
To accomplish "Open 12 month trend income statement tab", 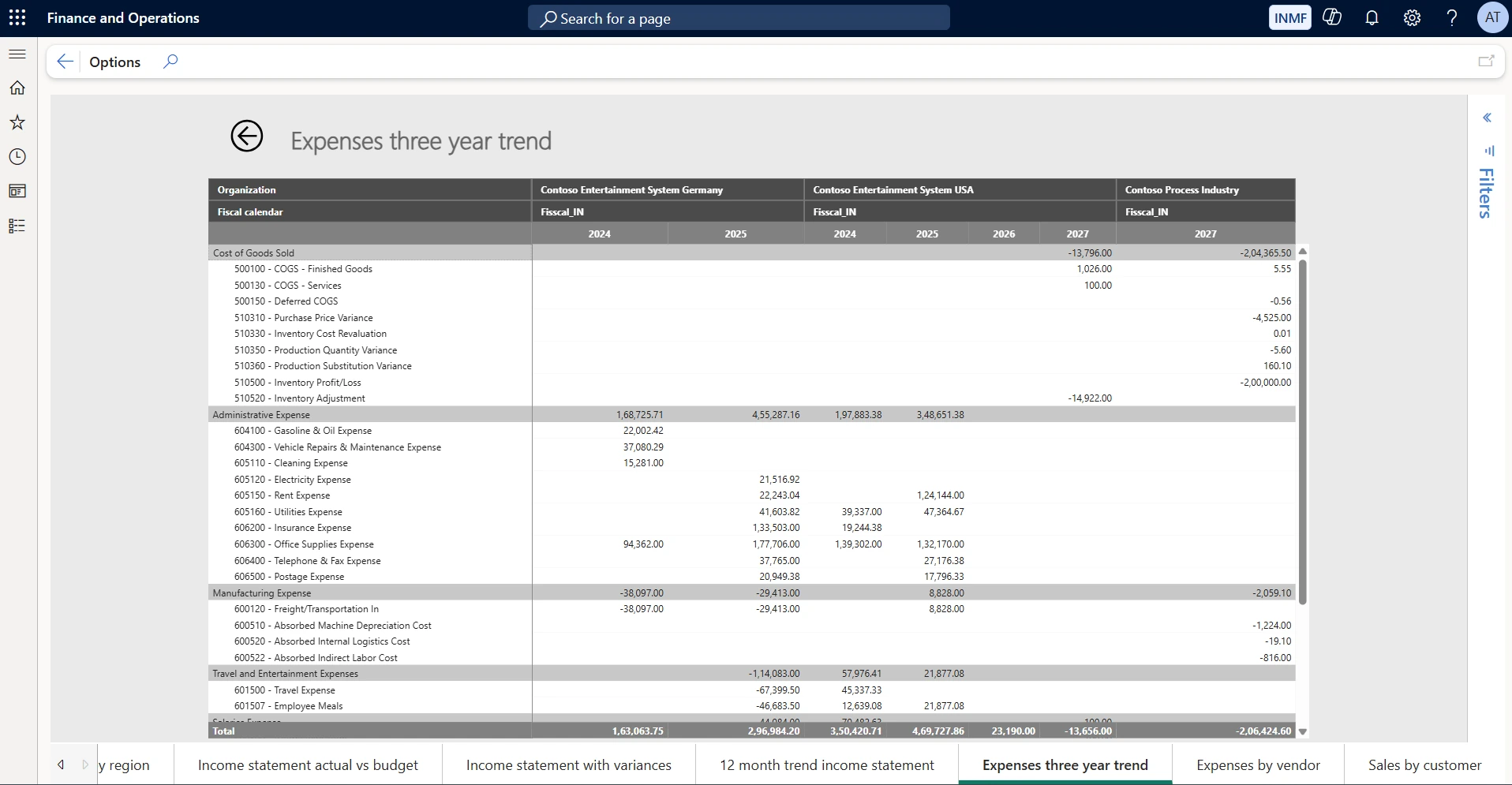I will (827, 764).
